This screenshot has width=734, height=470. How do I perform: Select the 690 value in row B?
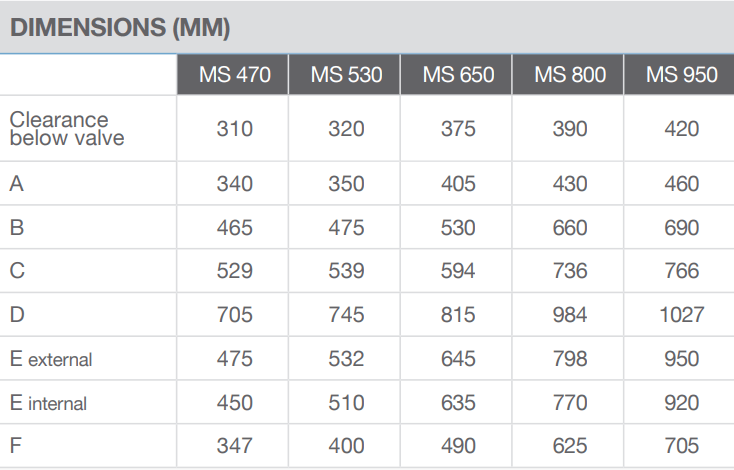coord(681,228)
